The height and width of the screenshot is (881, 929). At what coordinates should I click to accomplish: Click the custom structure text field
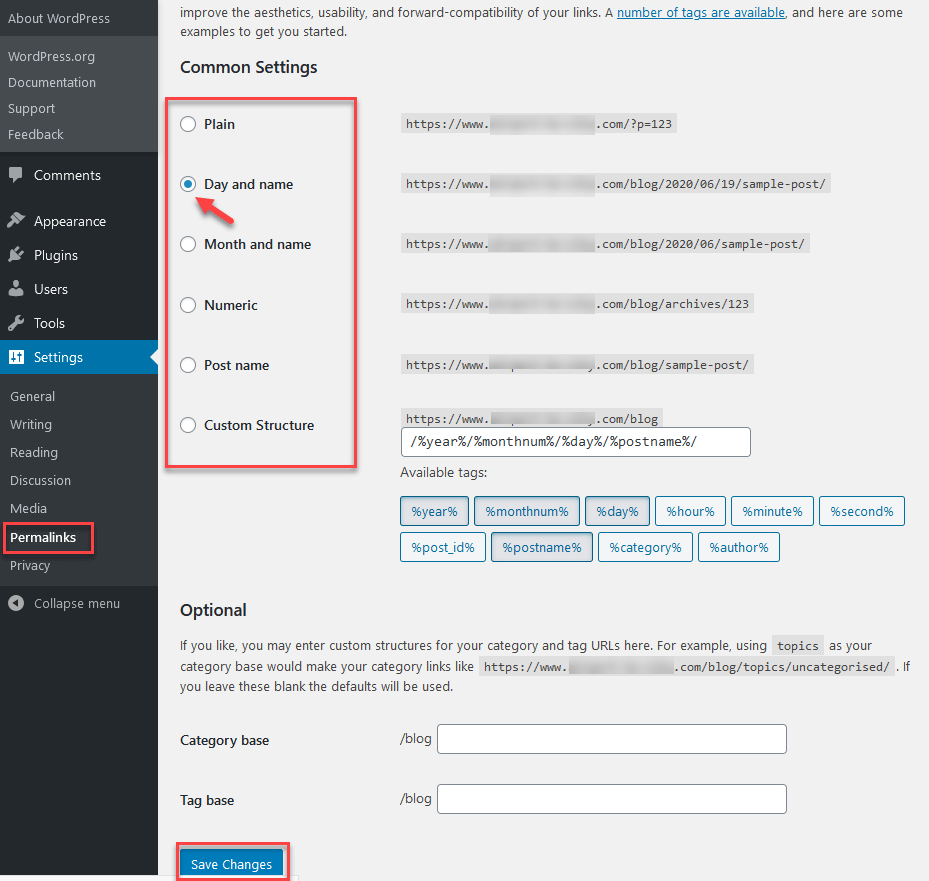[576, 442]
